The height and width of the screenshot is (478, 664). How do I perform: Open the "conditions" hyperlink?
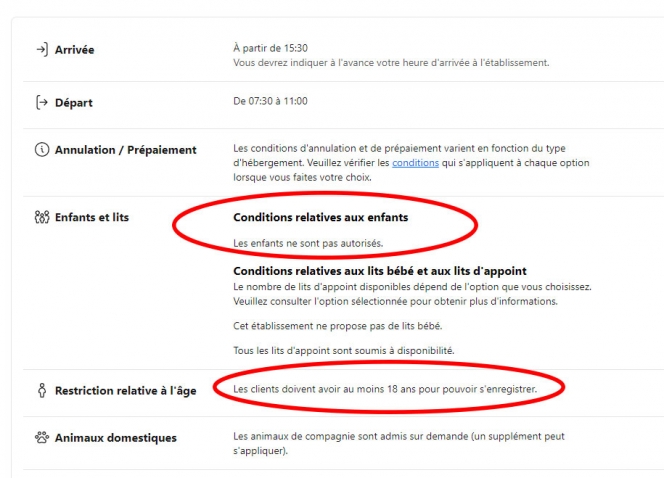[415, 163]
